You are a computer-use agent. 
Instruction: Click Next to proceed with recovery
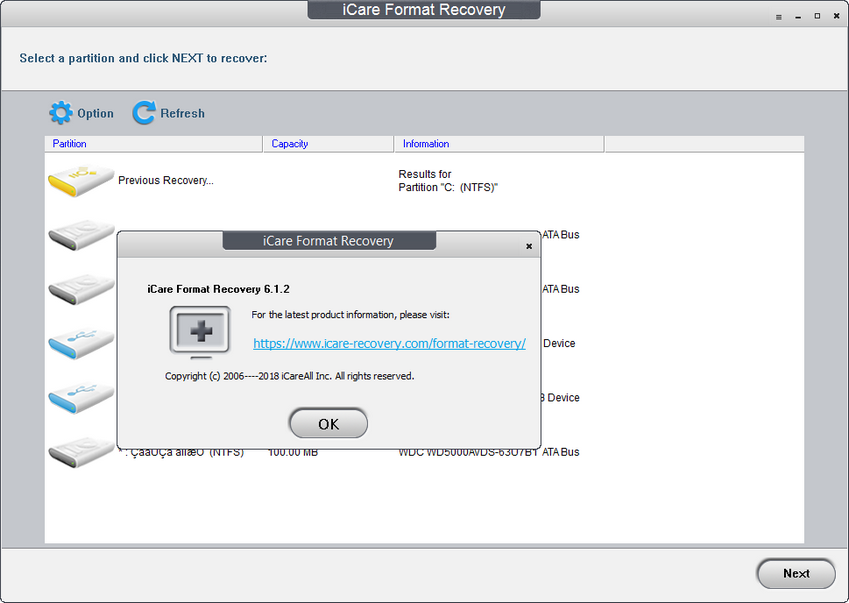point(796,573)
